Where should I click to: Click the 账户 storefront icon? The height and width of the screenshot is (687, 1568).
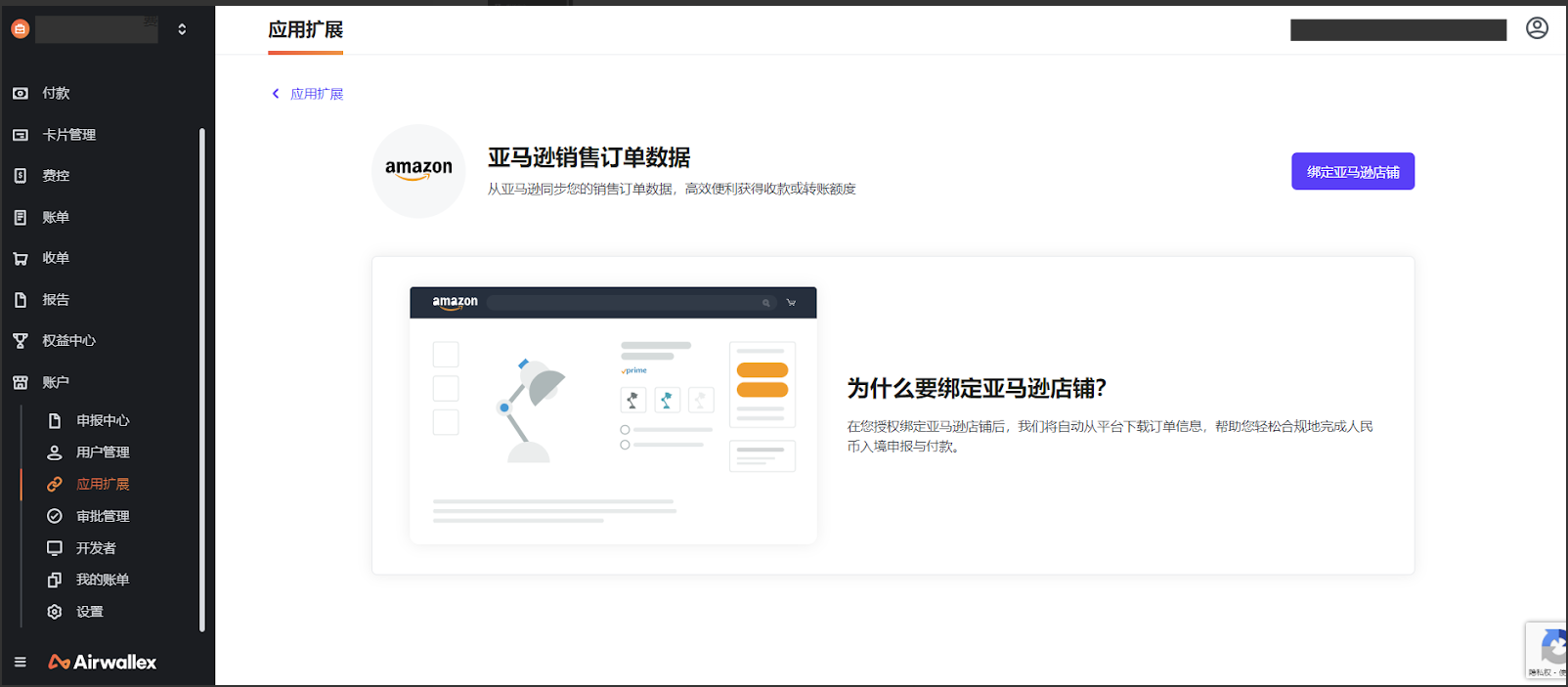click(21, 382)
